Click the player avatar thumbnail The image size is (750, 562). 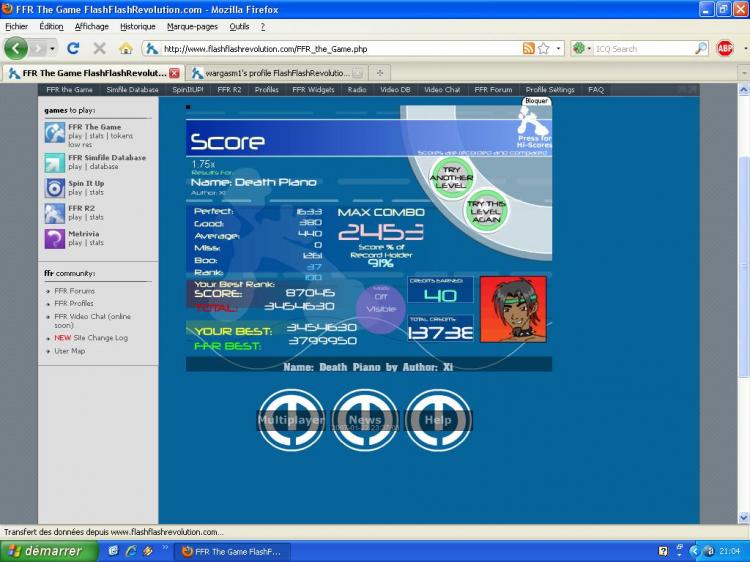pos(513,309)
